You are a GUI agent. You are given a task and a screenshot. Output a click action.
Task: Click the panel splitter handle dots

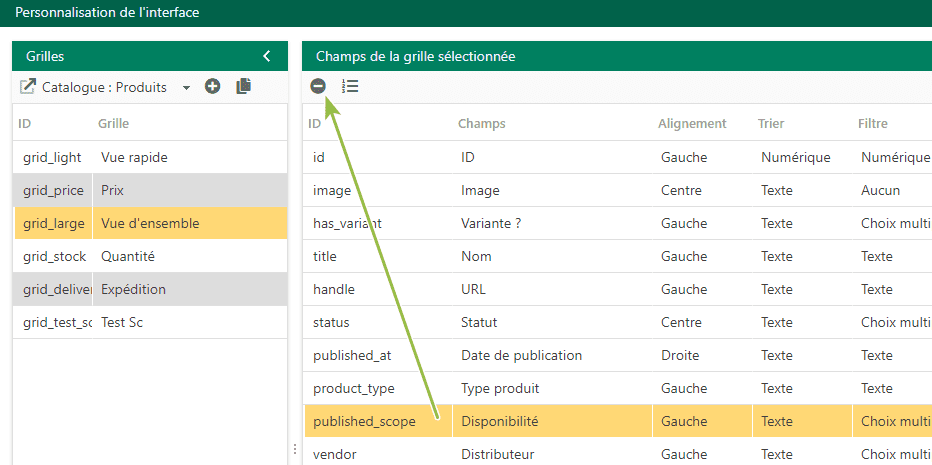(295, 448)
